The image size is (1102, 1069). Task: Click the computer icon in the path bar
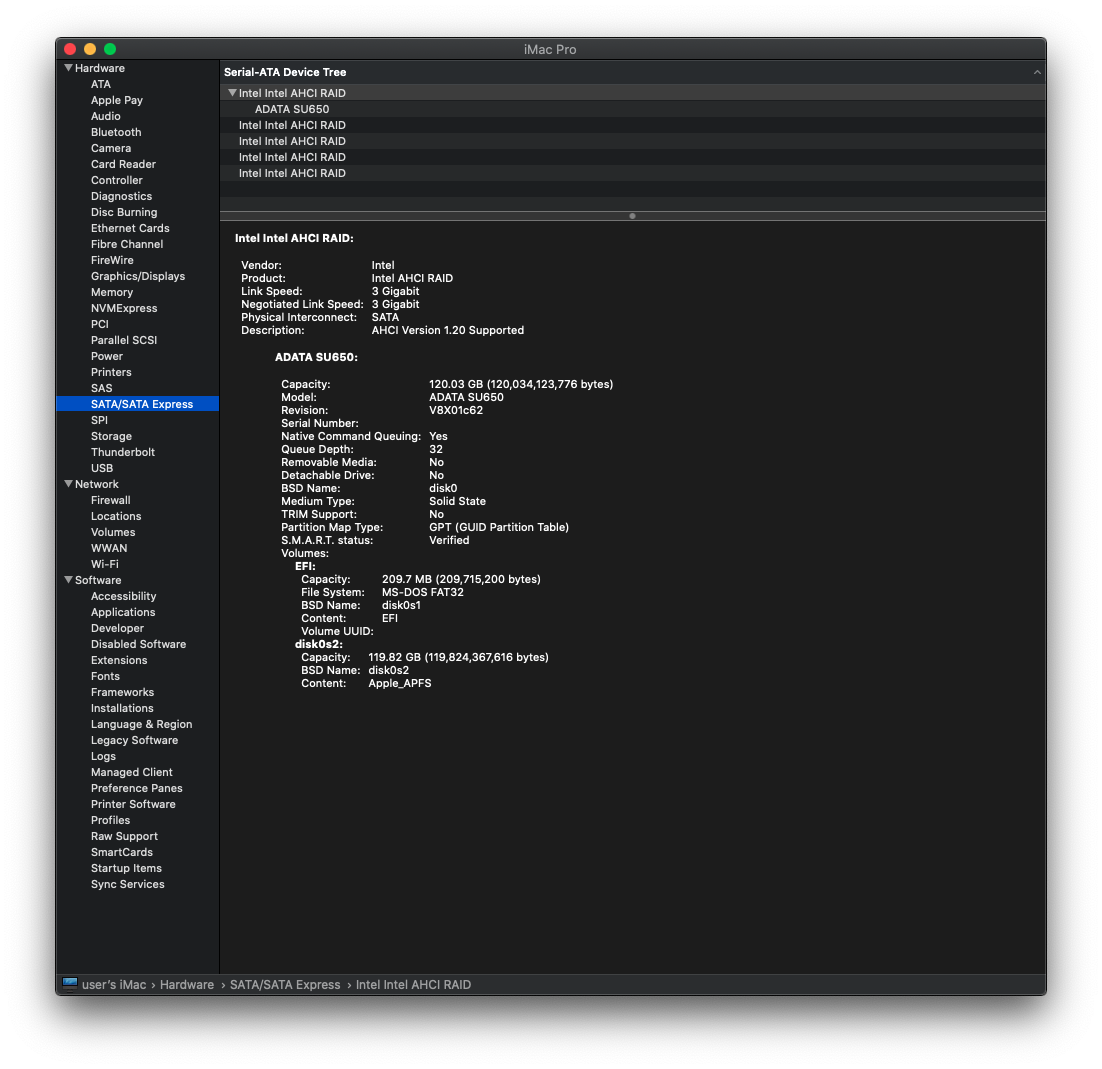(x=70, y=984)
